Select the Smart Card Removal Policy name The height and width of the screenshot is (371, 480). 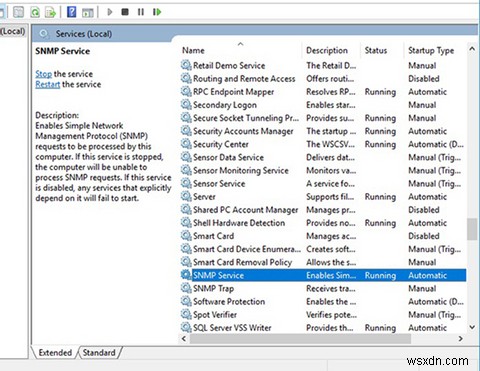tap(242, 262)
